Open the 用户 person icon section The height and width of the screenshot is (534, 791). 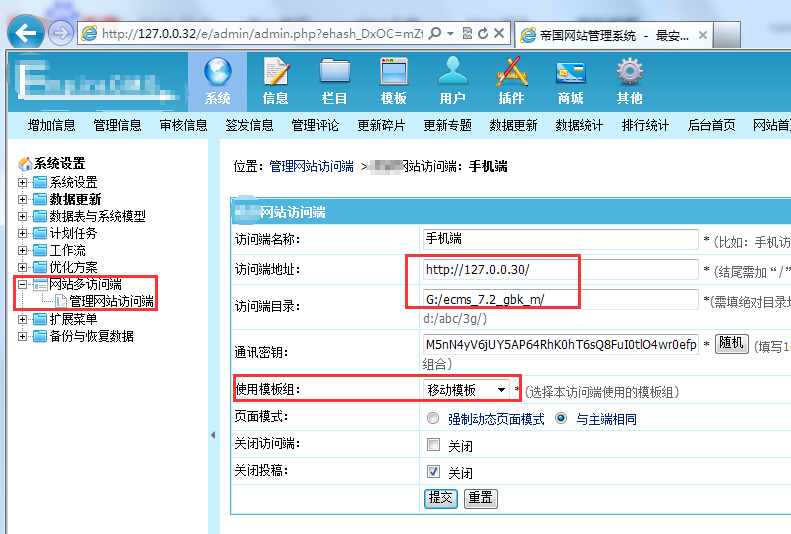(453, 81)
